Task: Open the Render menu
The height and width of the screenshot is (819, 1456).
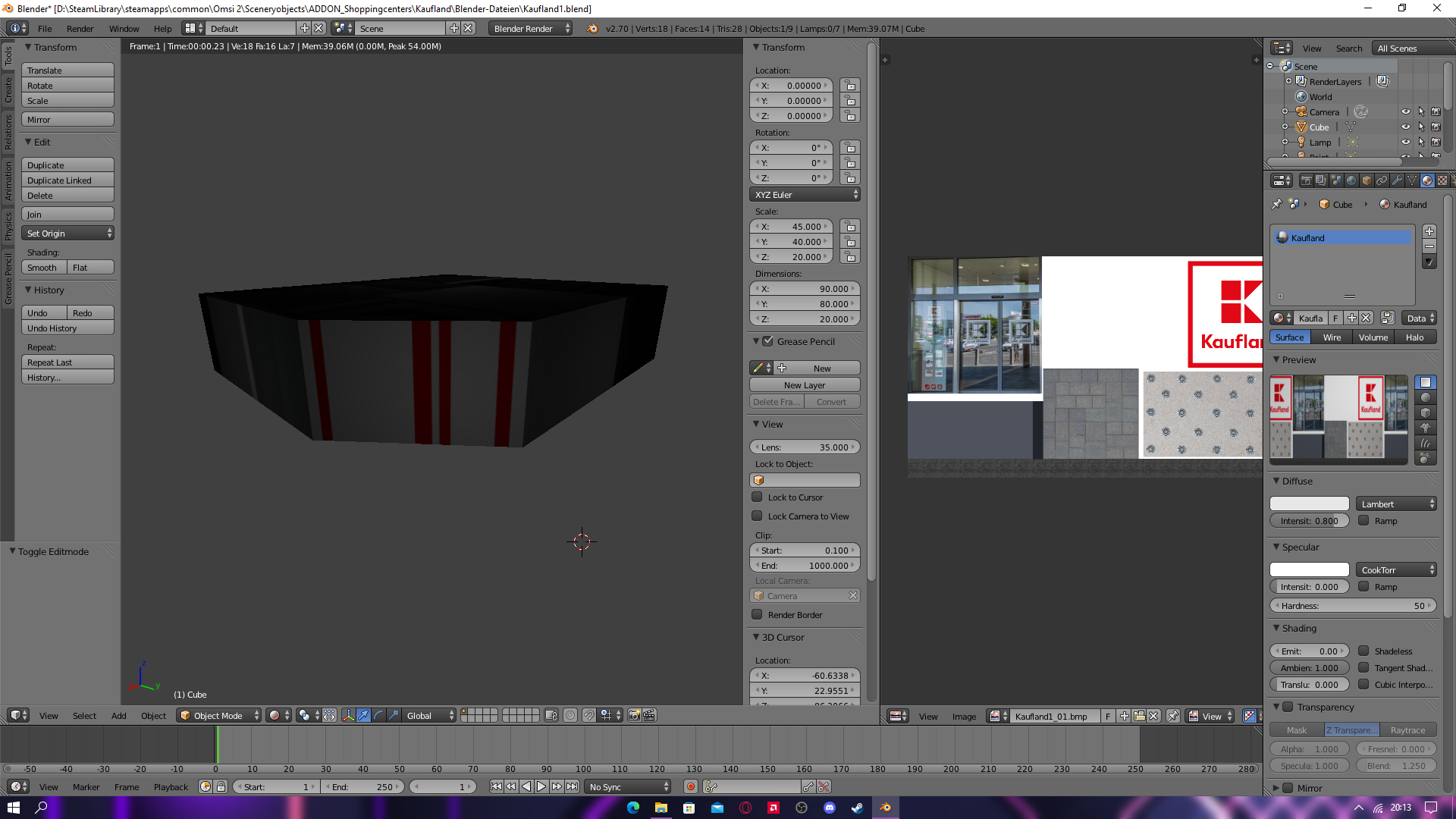Action: (80, 28)
